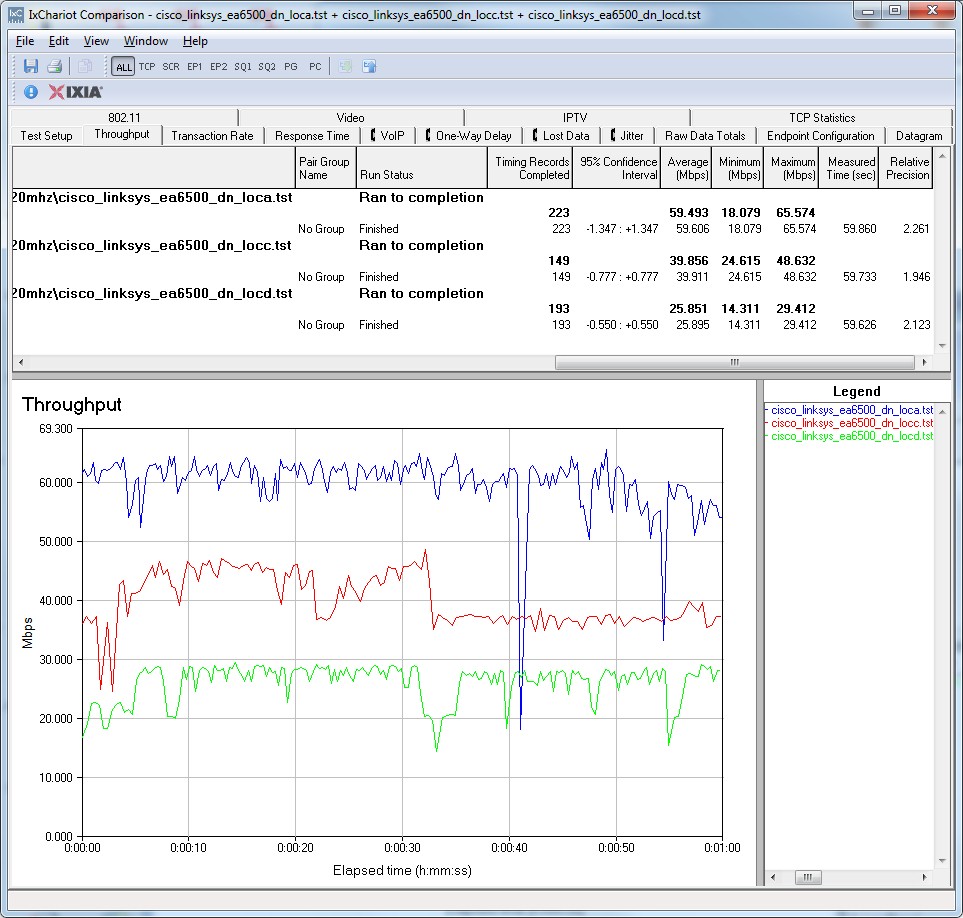Toggle the EP2 filter button
The height and width of the screenshot is (918, 963).
point(219,67)
